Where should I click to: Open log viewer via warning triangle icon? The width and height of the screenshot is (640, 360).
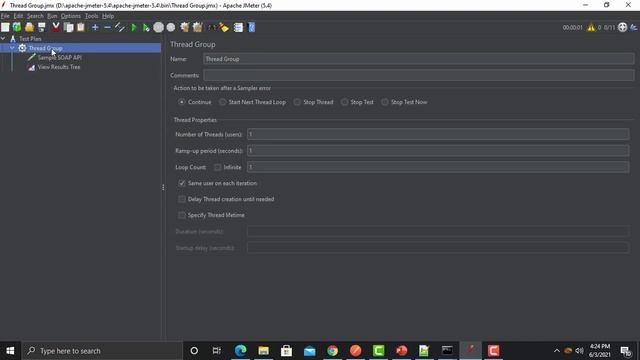tap(591, 27)
